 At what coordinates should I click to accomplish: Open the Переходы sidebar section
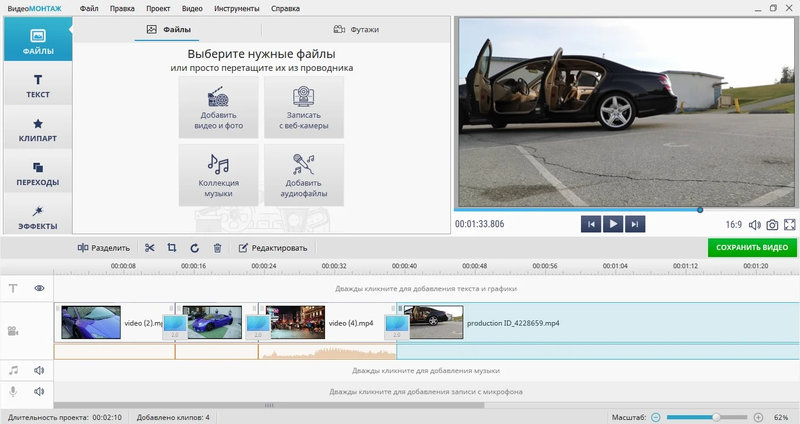[38, 173]
